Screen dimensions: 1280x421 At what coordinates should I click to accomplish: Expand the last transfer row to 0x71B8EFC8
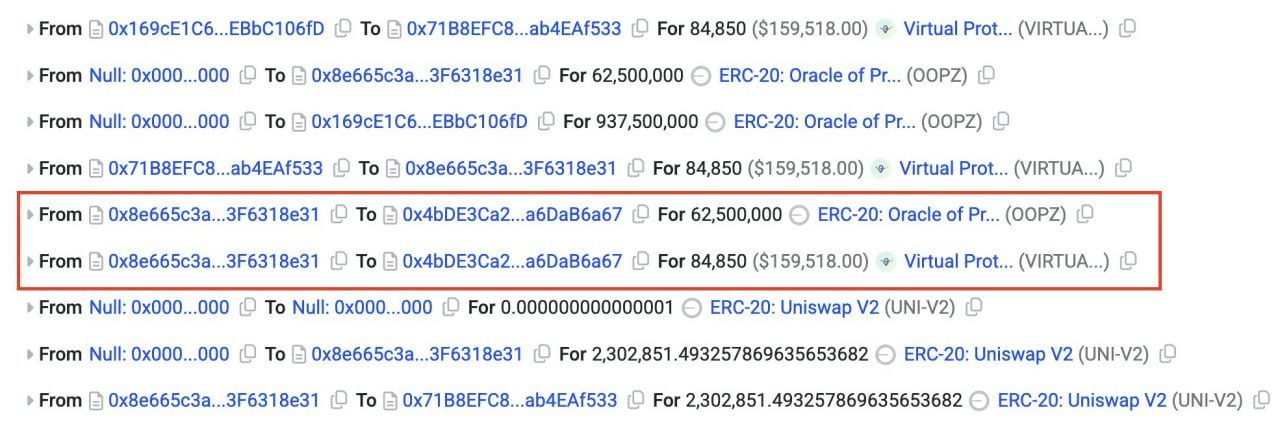[30, 400]
